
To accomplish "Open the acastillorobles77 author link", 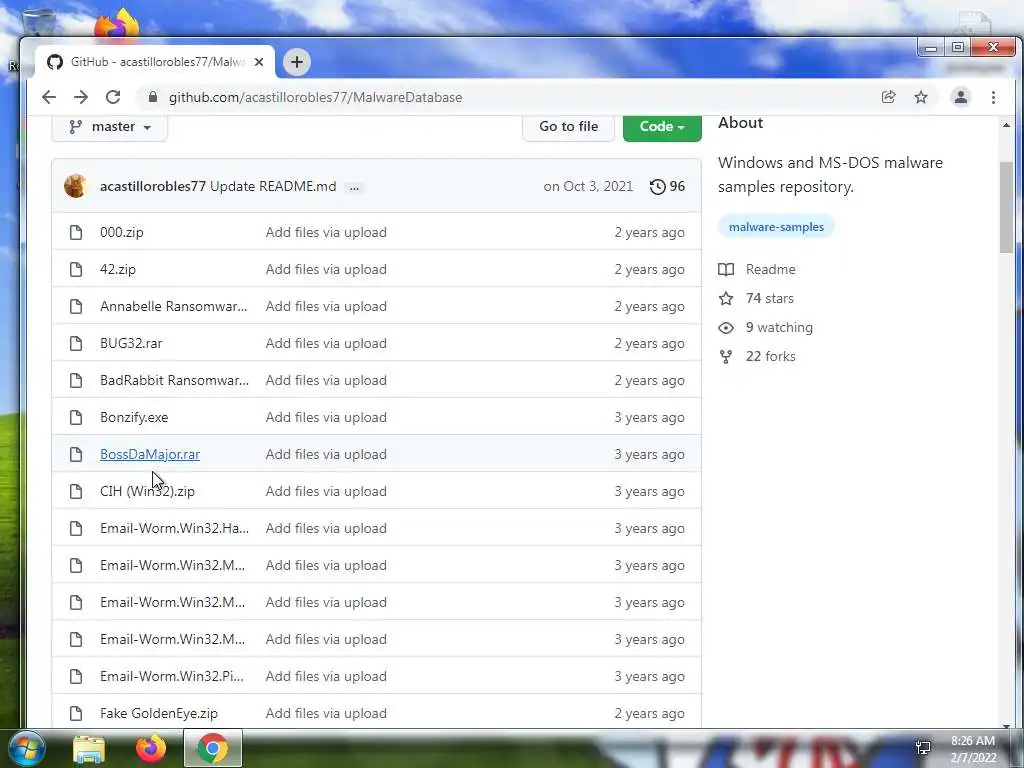I will 153,186.
